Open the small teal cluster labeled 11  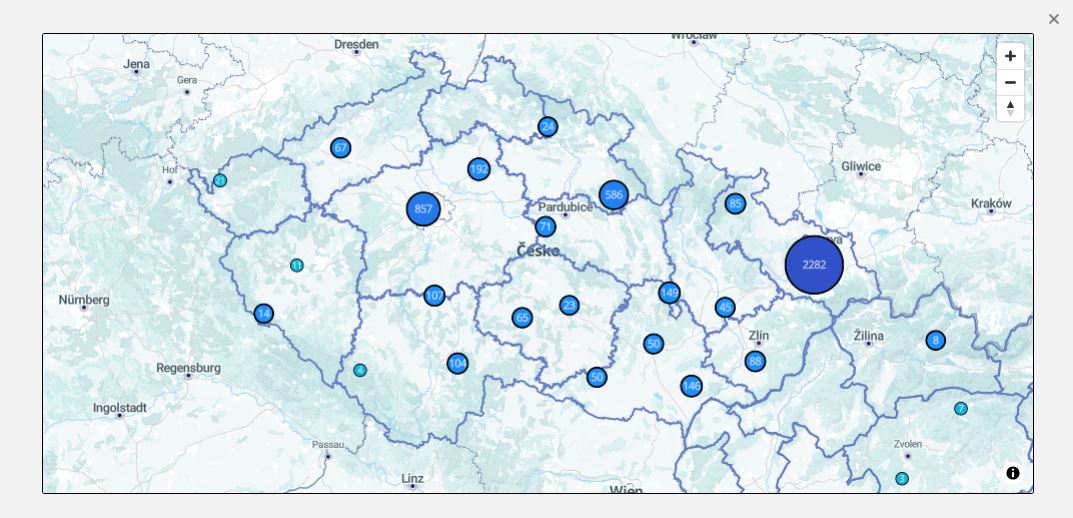pyautogui.click(x=297, y=265)
